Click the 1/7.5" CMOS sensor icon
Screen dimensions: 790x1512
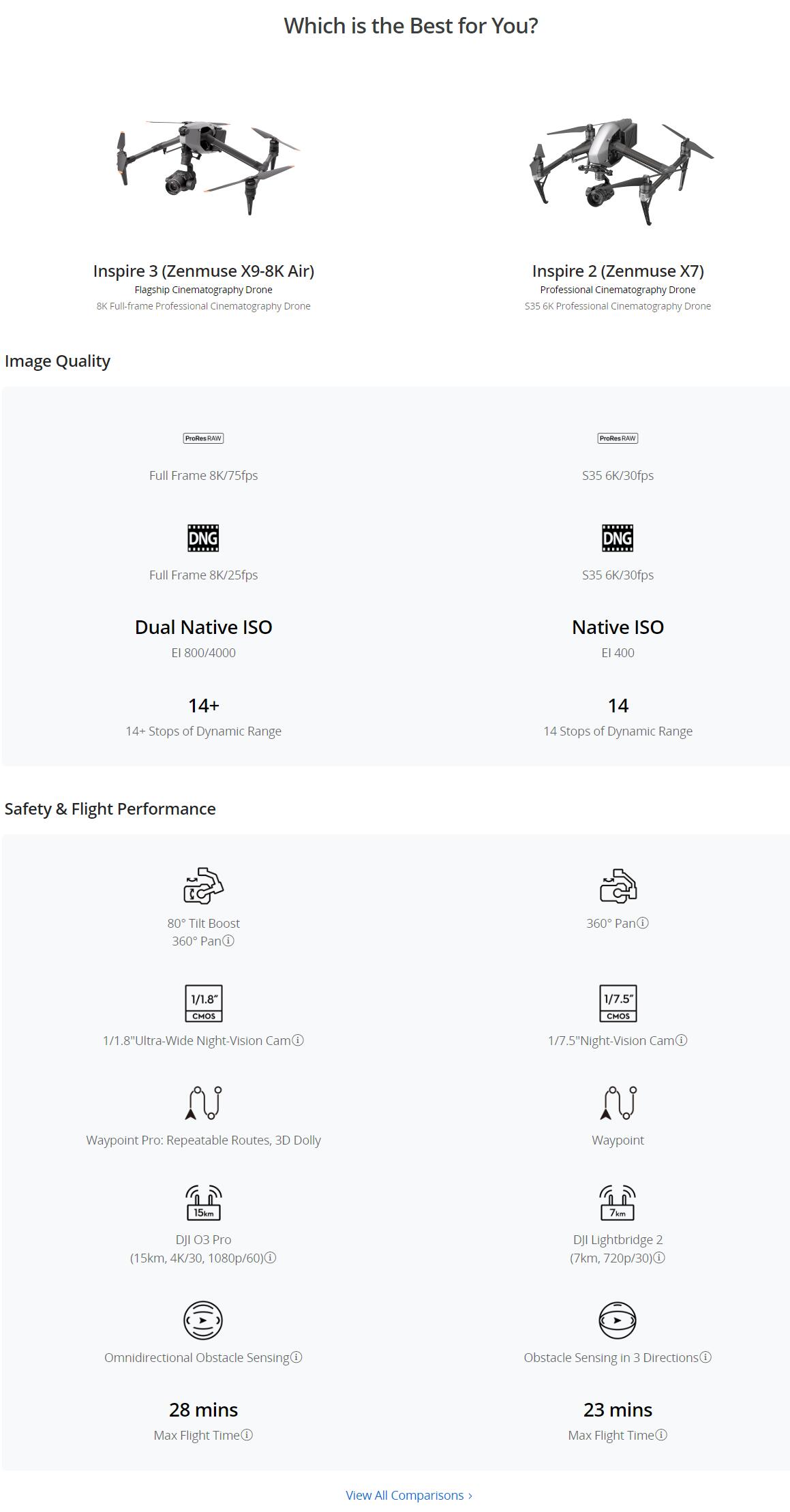tap(618, 1003)
